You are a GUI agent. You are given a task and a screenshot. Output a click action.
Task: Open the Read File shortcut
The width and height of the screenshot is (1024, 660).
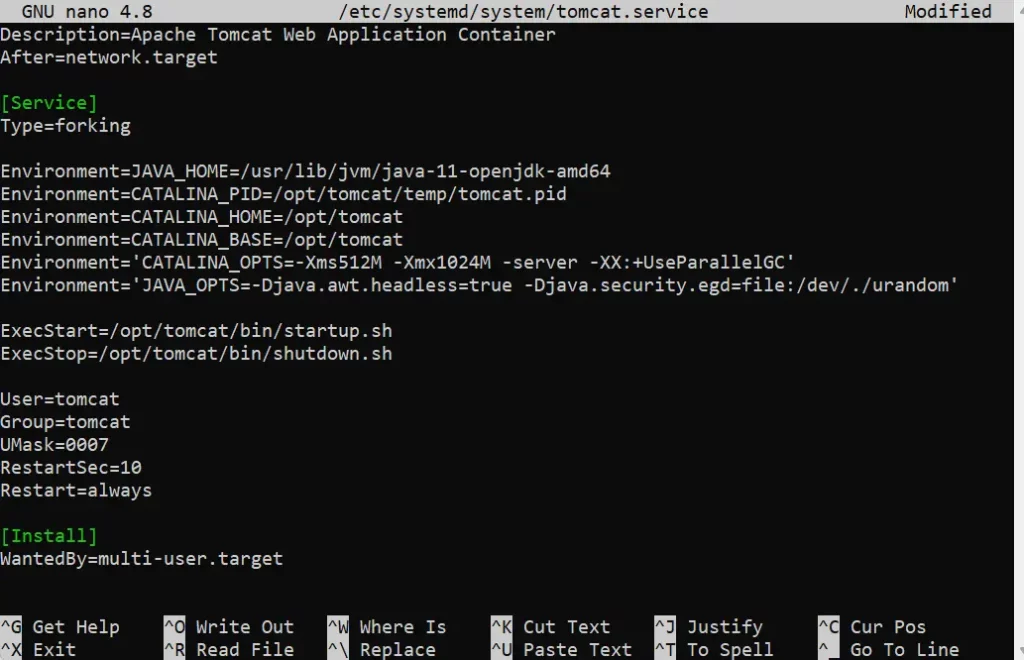coord(244,649)
